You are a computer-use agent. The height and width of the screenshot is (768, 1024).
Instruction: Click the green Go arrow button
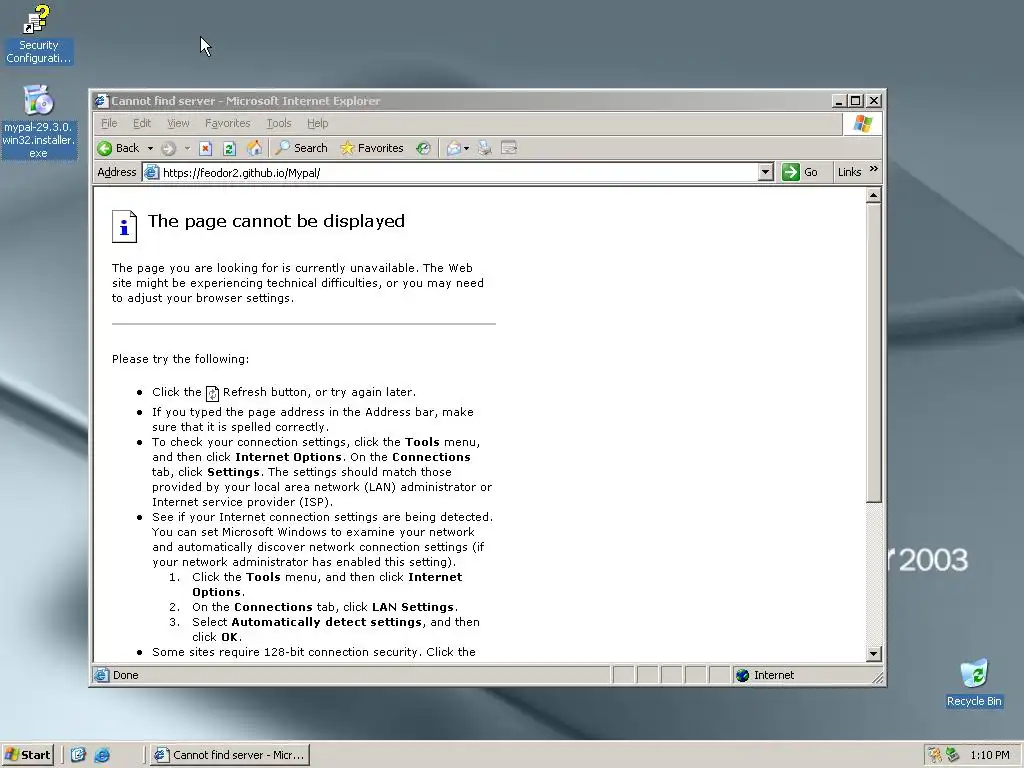(x=791, y=172)
